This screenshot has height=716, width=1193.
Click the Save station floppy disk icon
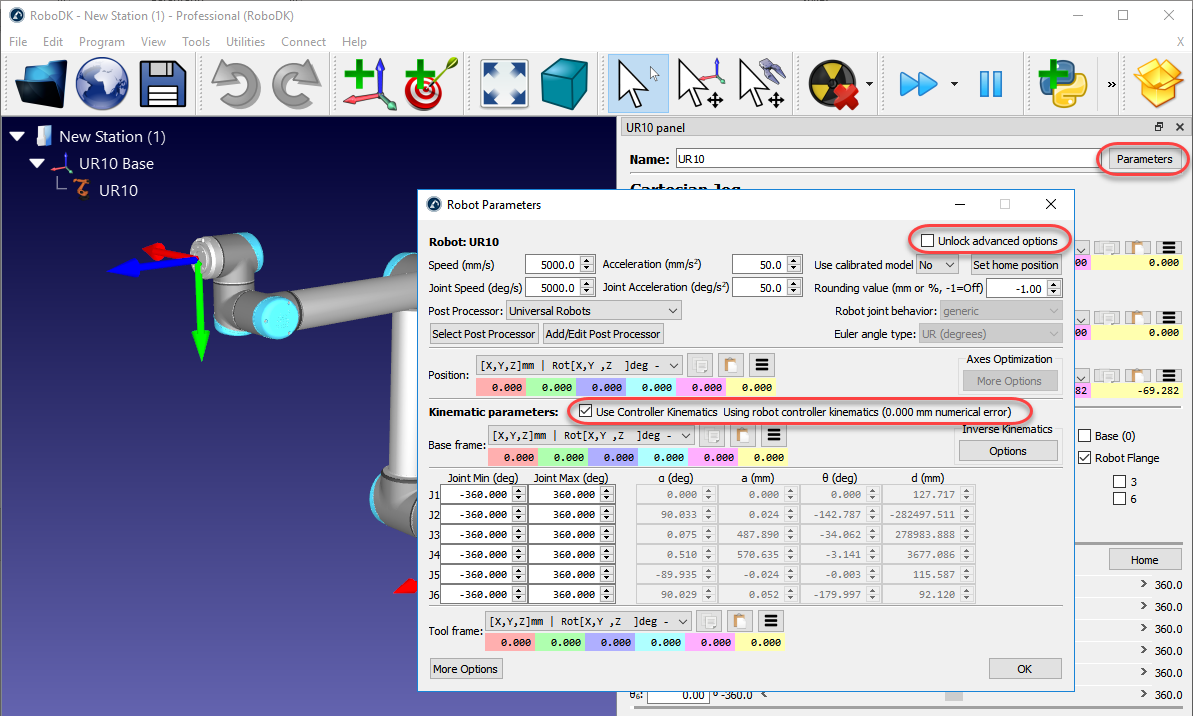163,84
